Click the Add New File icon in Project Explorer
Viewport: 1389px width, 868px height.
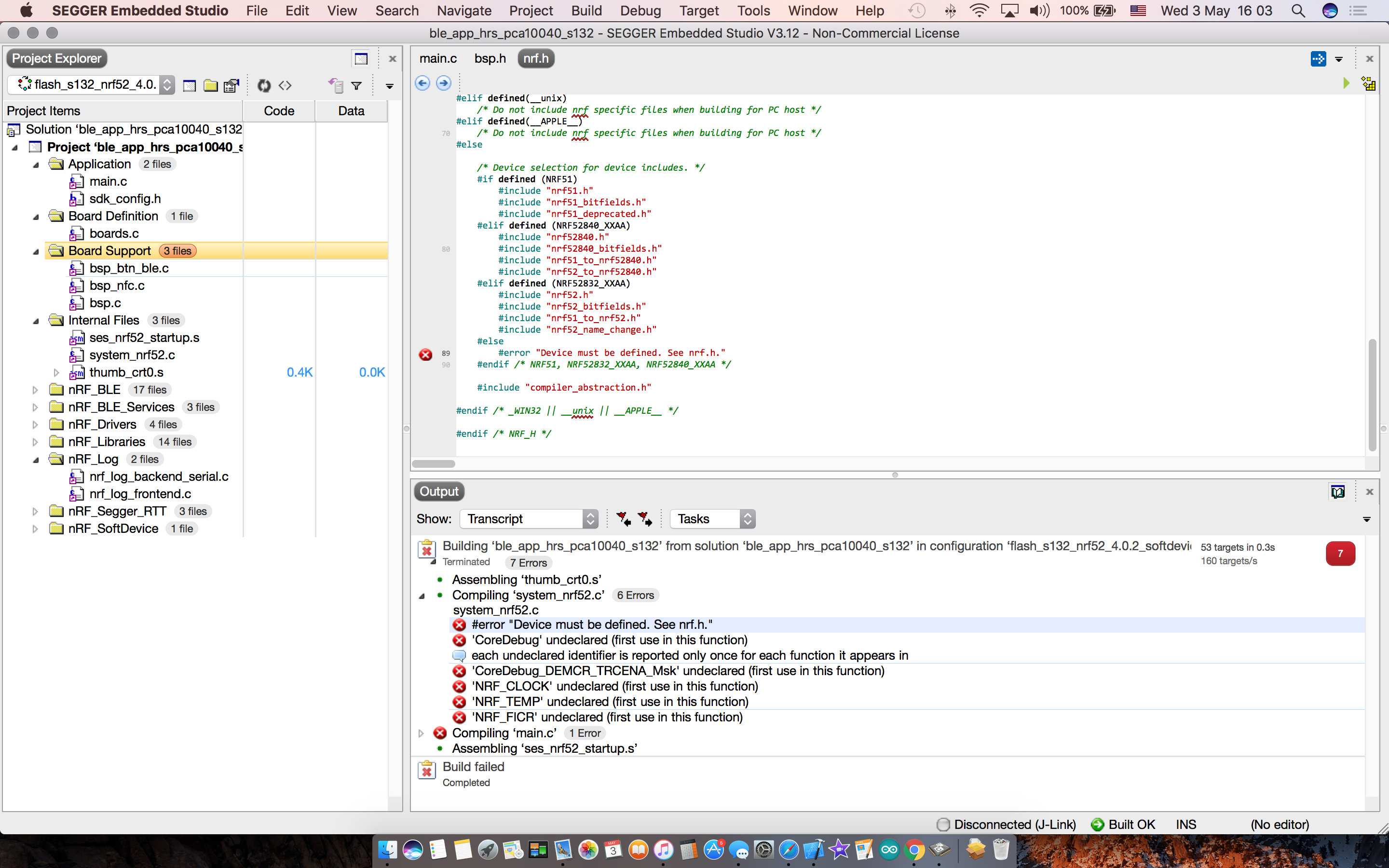pyautogui.click(x=190, y=85)
